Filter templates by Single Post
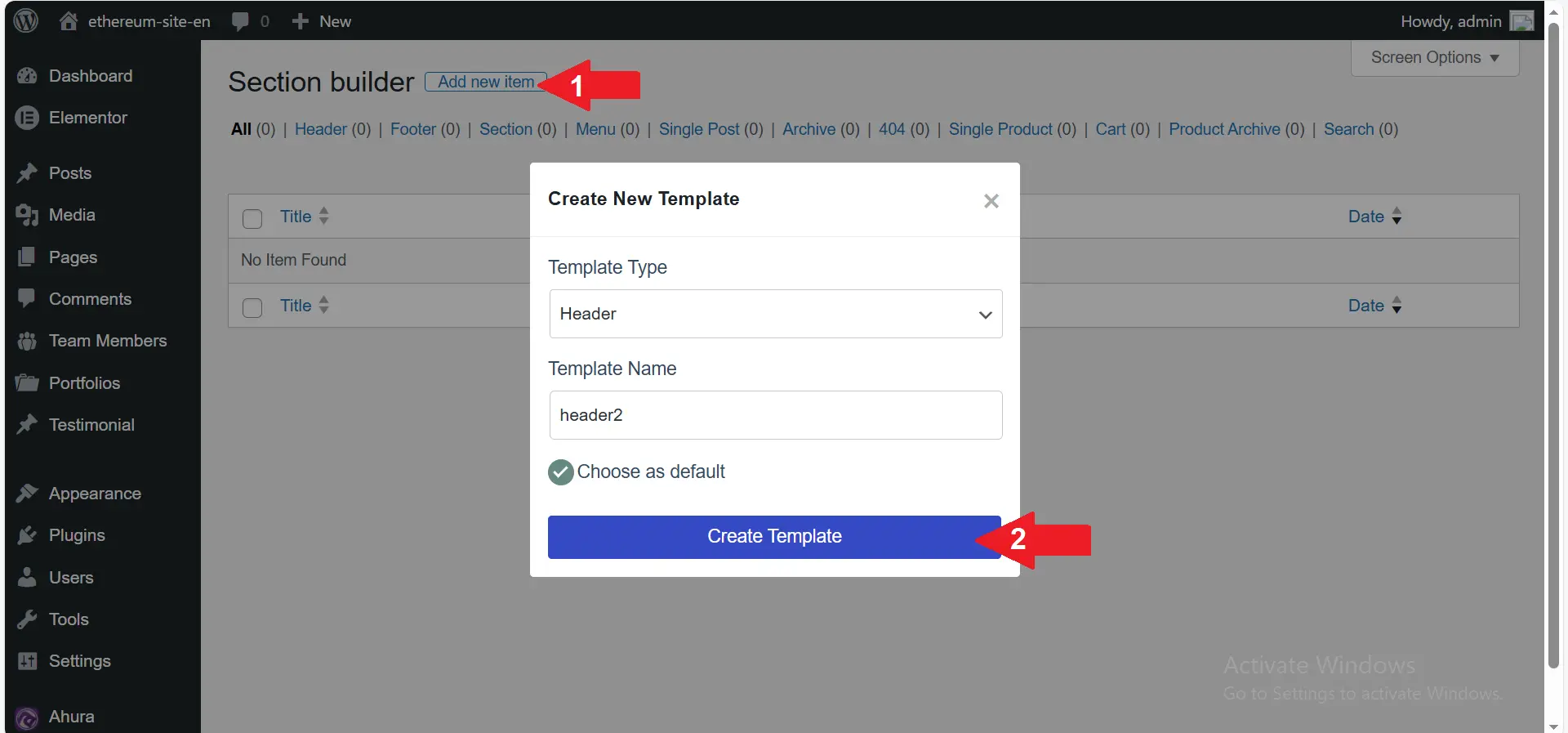Screen dimensions: 1568x733 [699, 129]
